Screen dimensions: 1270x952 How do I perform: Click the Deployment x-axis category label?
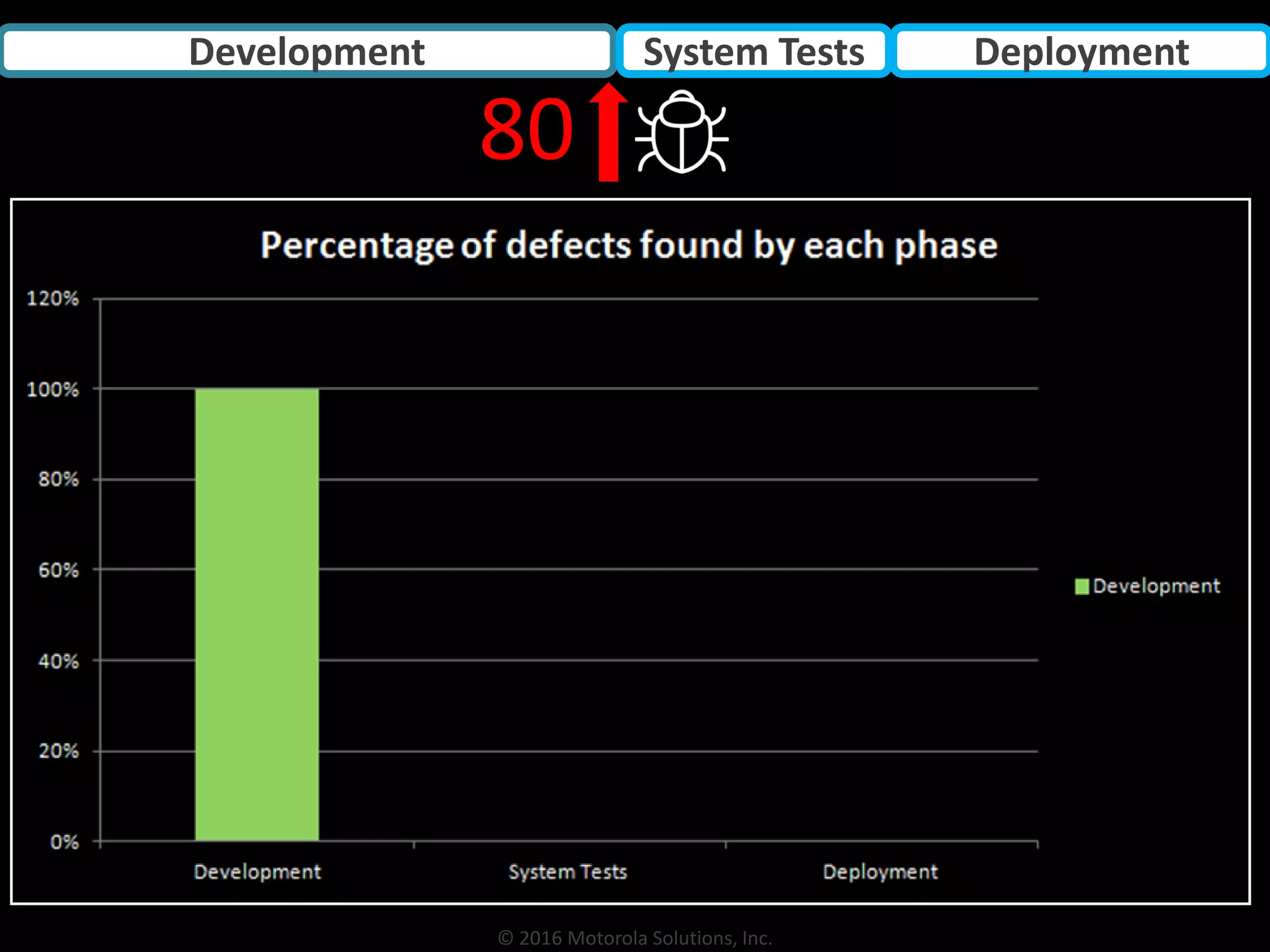point(880,873)
